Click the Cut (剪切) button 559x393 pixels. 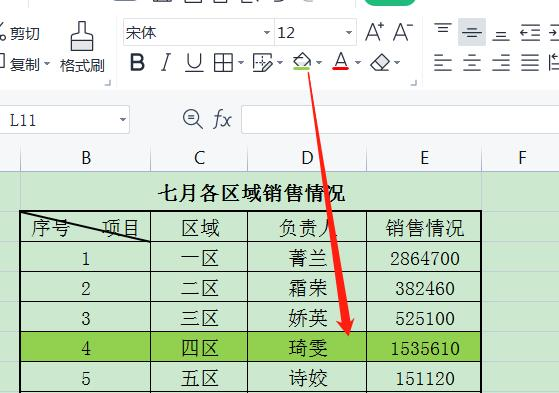pyautogui.click(x=20, y=34)
